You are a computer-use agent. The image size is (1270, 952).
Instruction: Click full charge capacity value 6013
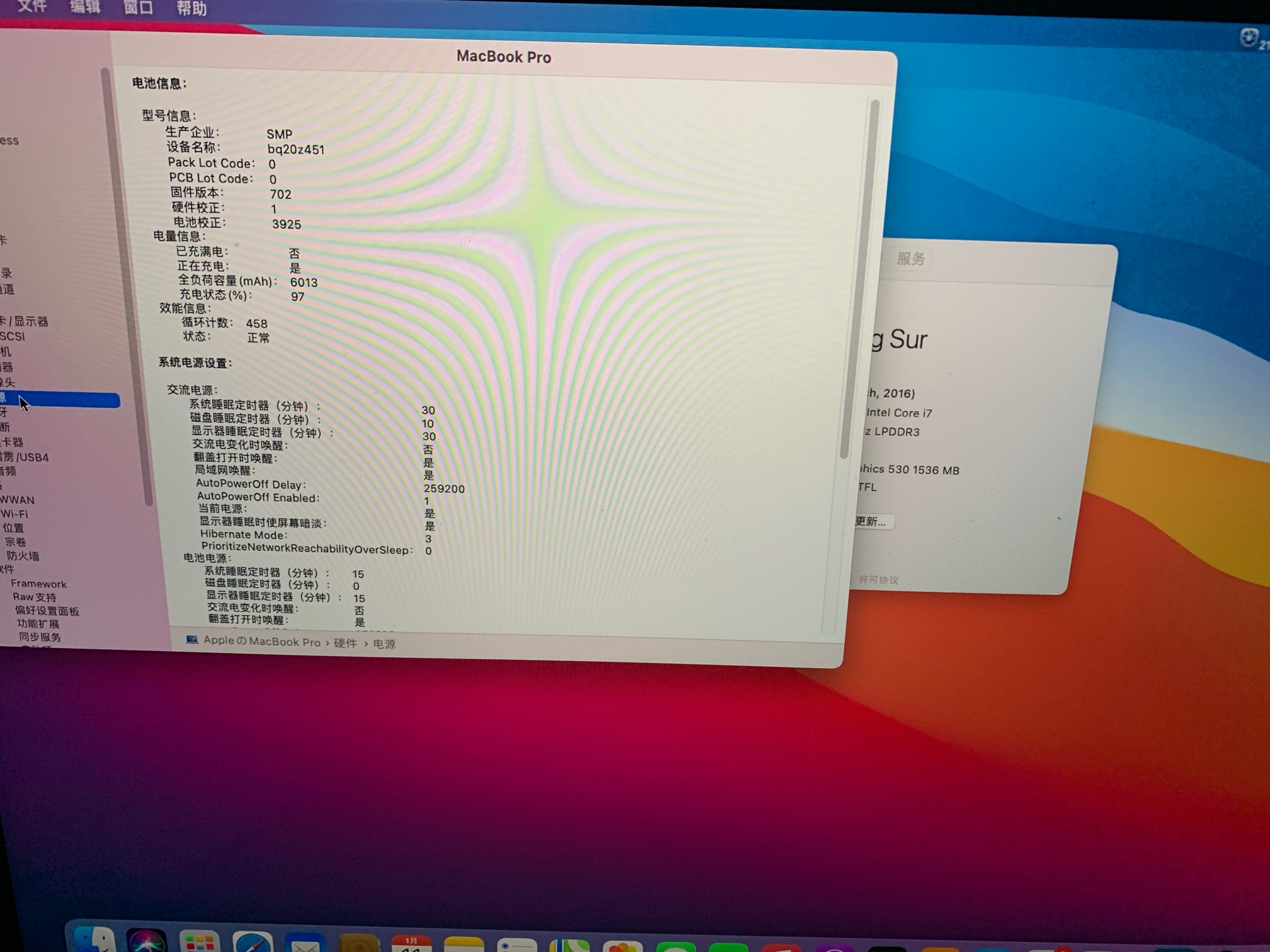point(304,282)
